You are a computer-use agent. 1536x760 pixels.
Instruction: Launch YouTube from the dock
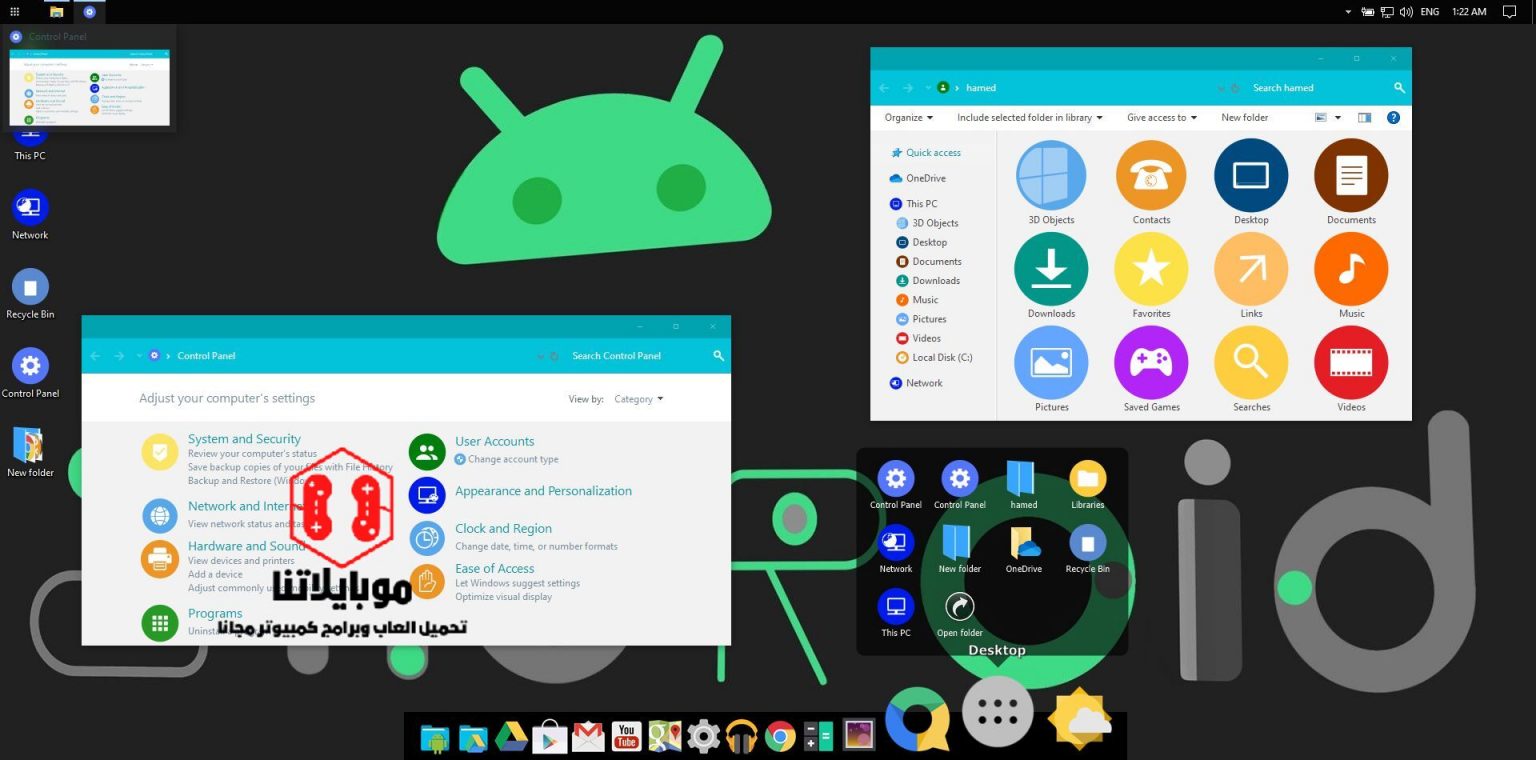tap(626, 737)
